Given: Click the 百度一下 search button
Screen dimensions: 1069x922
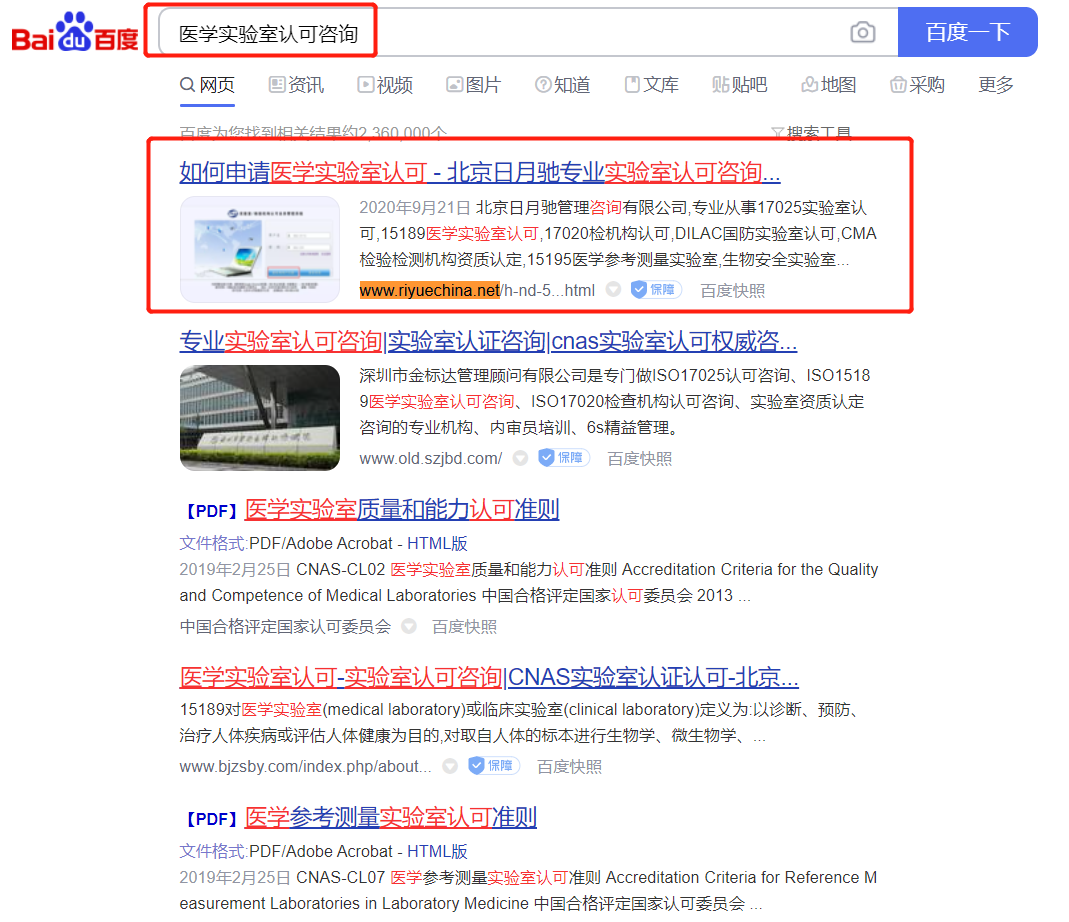Looking at the screenshot, I should click(x=967, y=32).
